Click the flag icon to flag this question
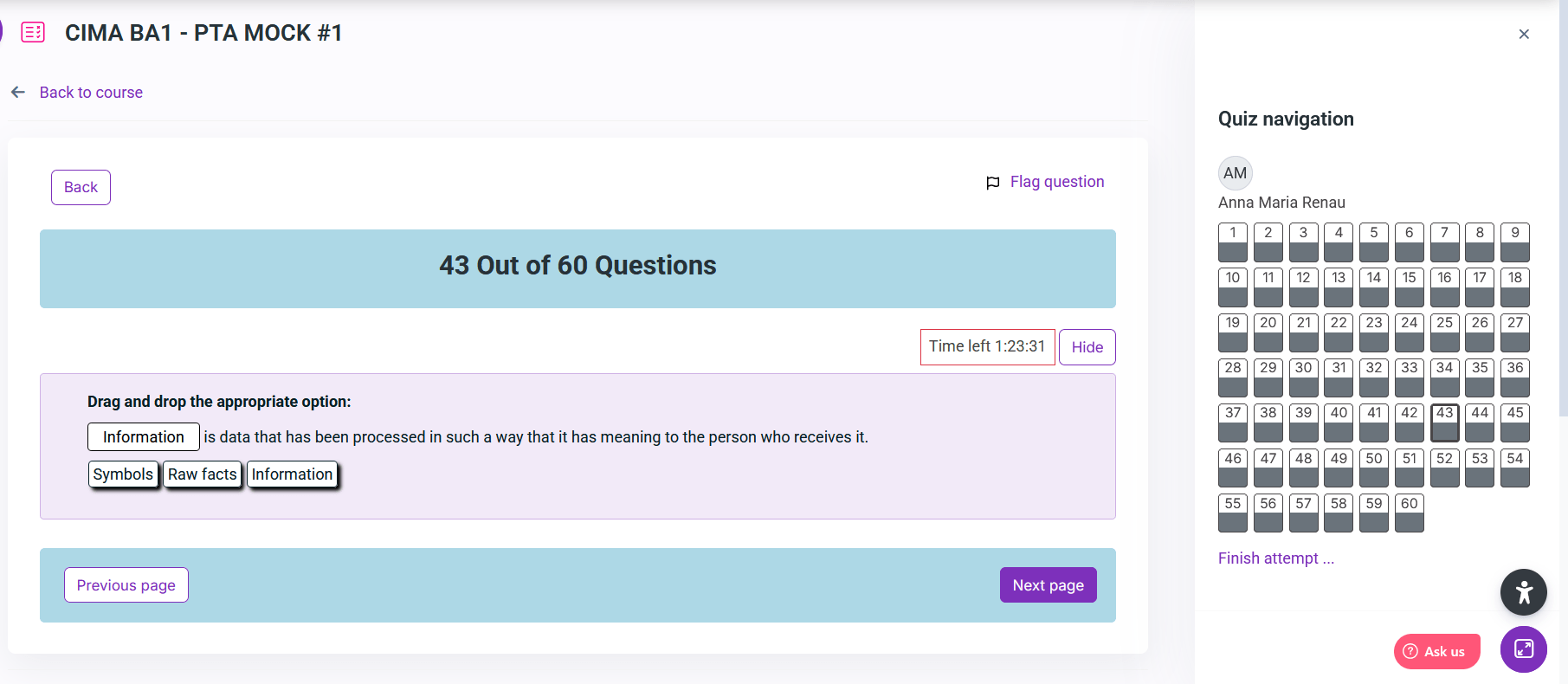Screen dimensions: 1568x684 [992, 183]
